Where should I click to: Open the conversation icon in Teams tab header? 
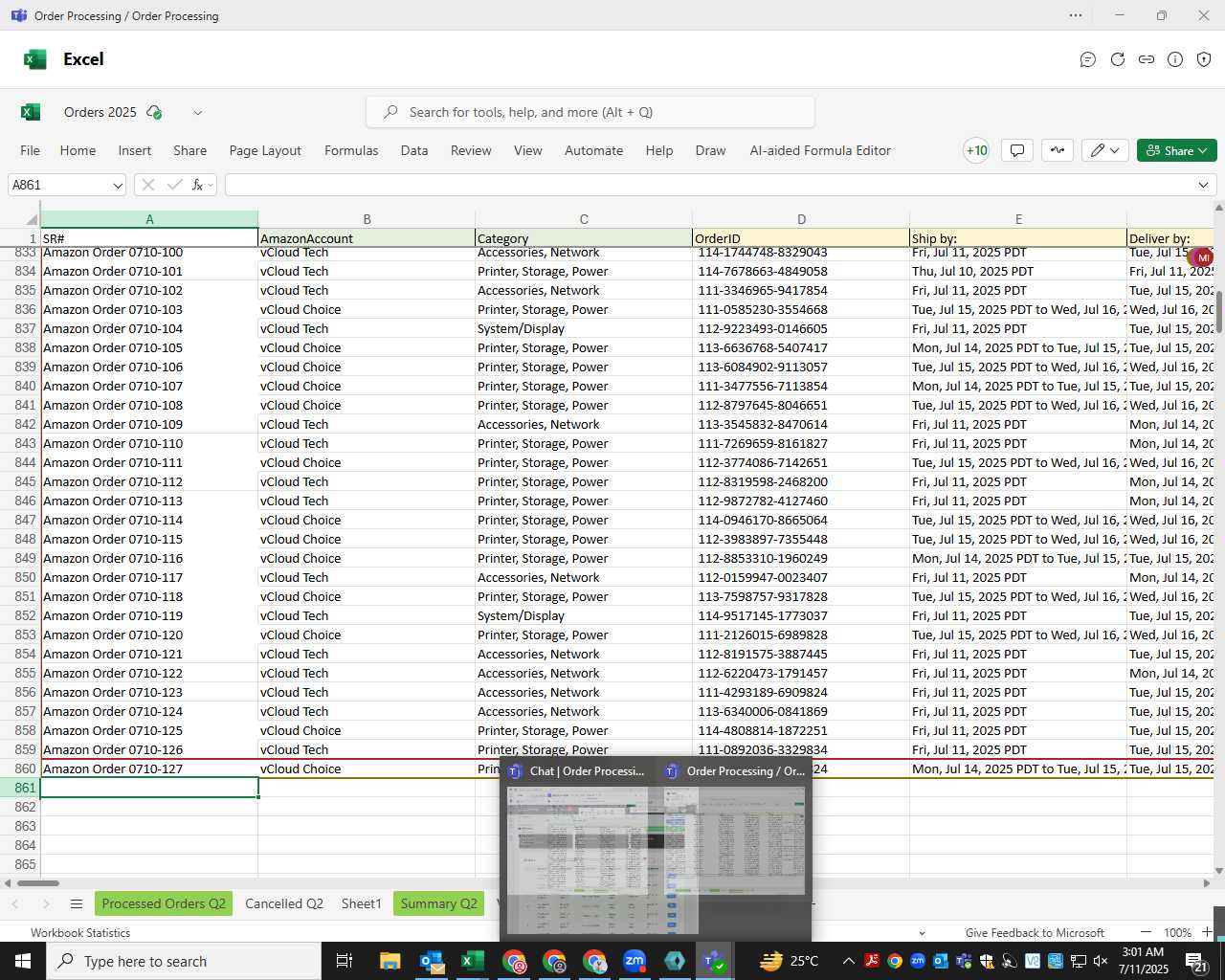(1088, 59)
